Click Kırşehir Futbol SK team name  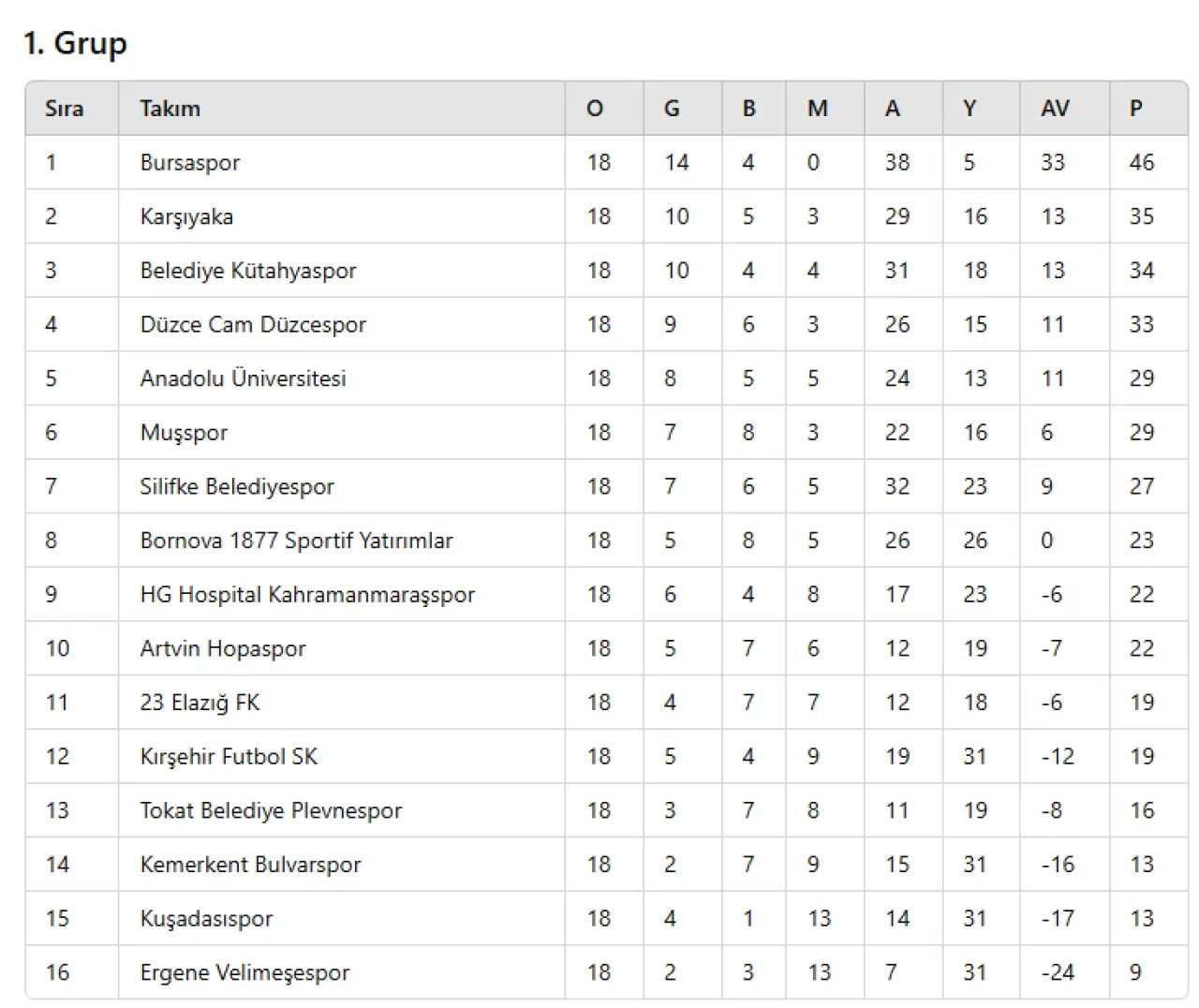tap(229, 757)
